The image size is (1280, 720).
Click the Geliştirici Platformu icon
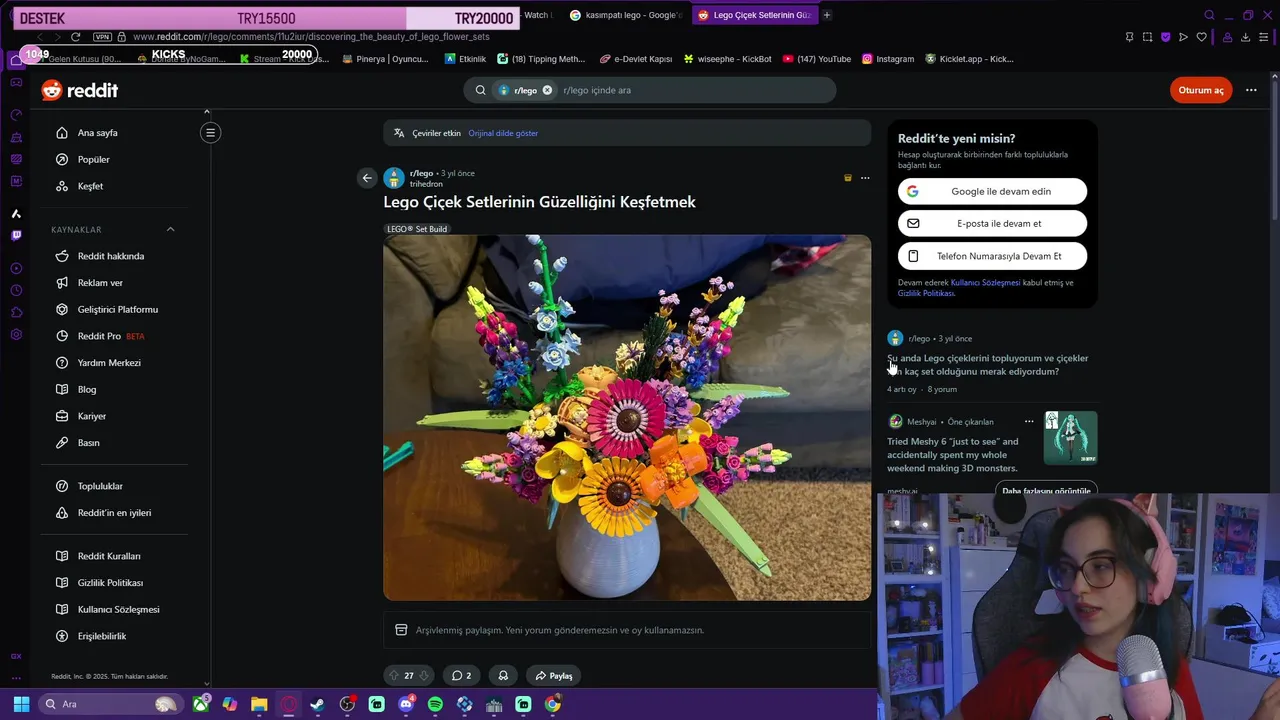point(62,309)
